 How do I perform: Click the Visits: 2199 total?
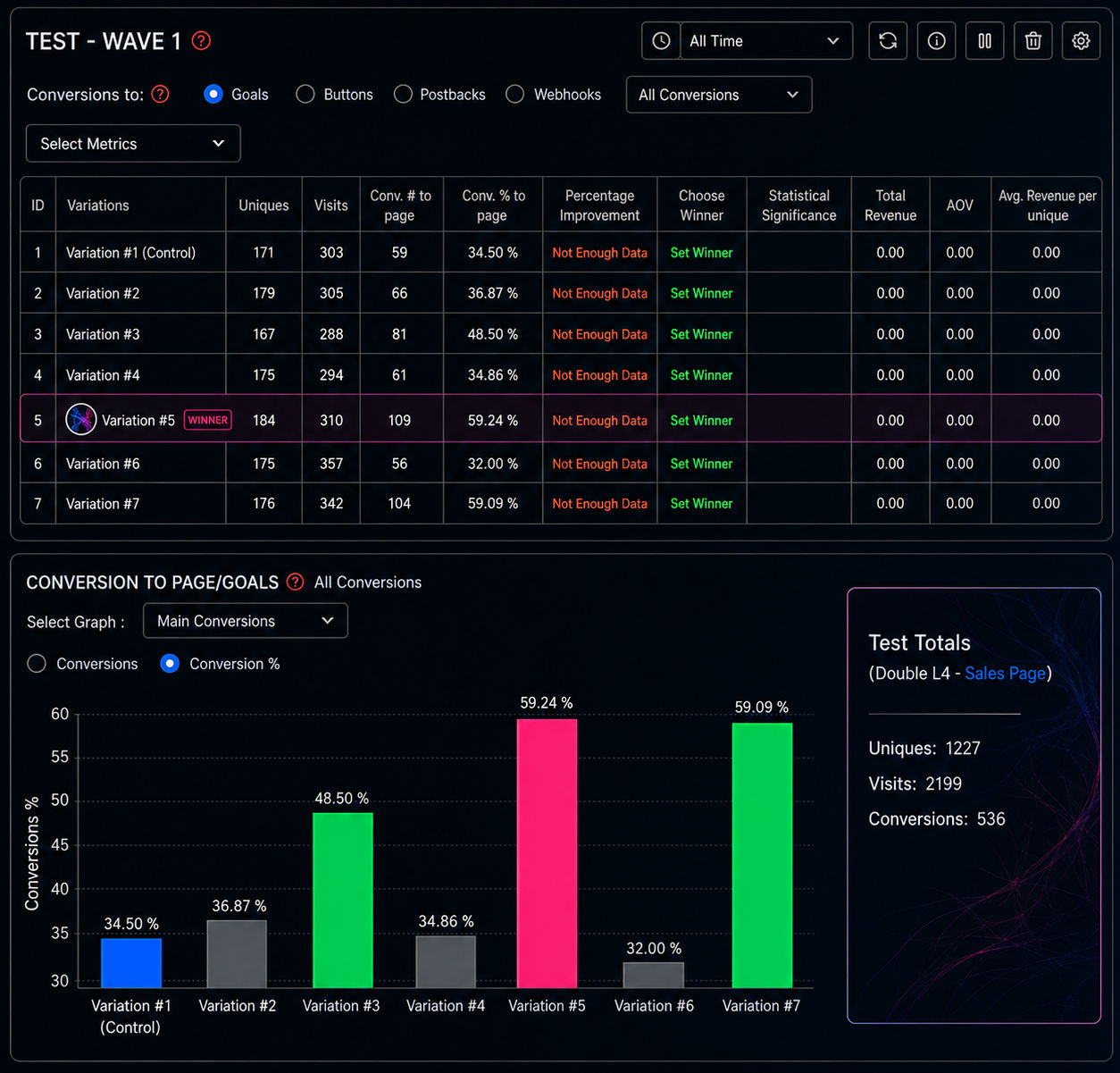915,784
